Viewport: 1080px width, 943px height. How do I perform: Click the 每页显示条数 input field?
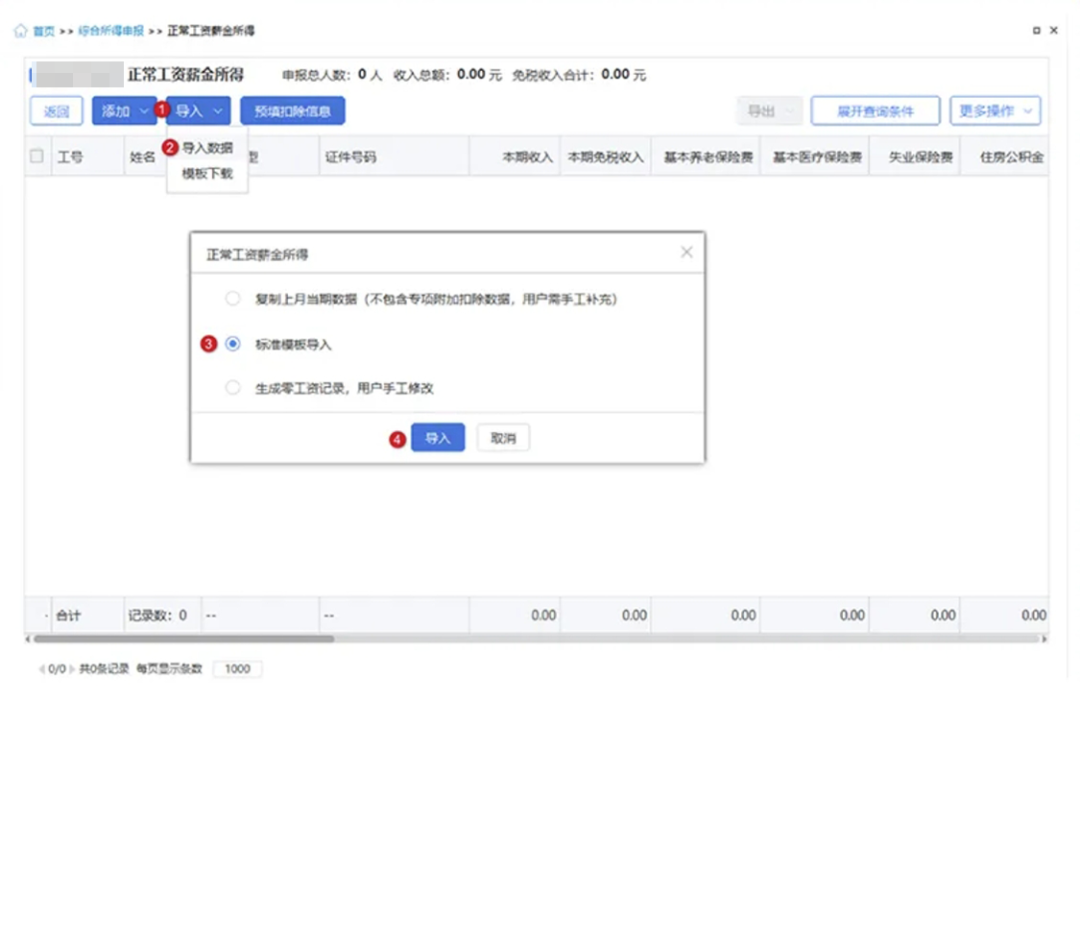pos(237,669)
